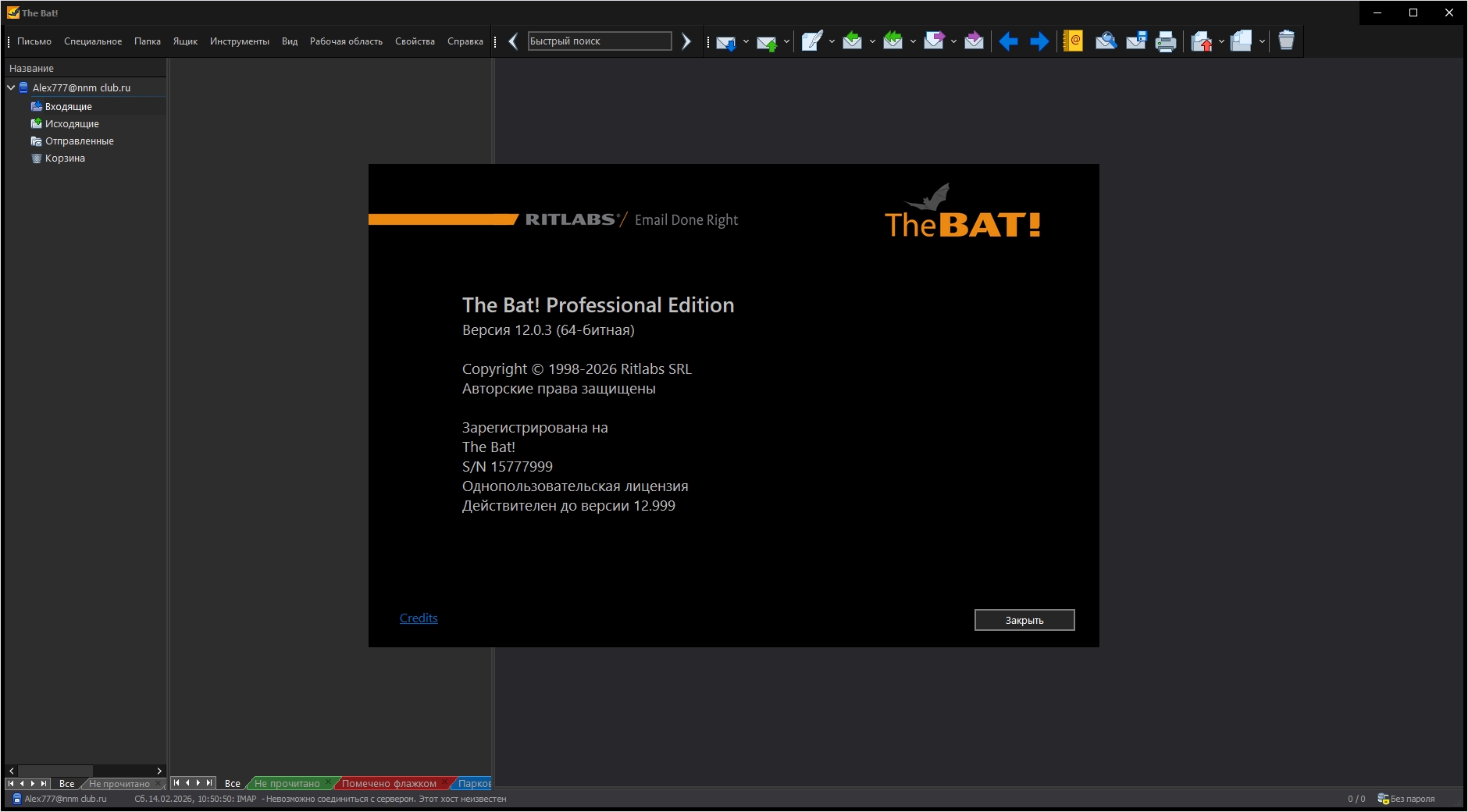Open the address book icon
This screenshot has height=812, width=1468.
click(1073, 41)
